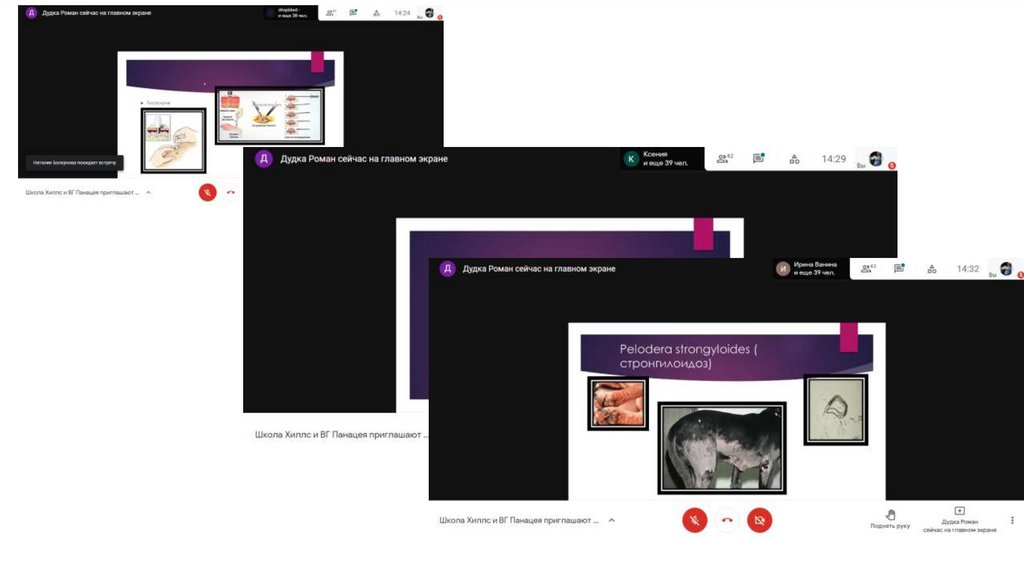Click the purple 'Д' presenter avatar in back window

pos(31,12)
